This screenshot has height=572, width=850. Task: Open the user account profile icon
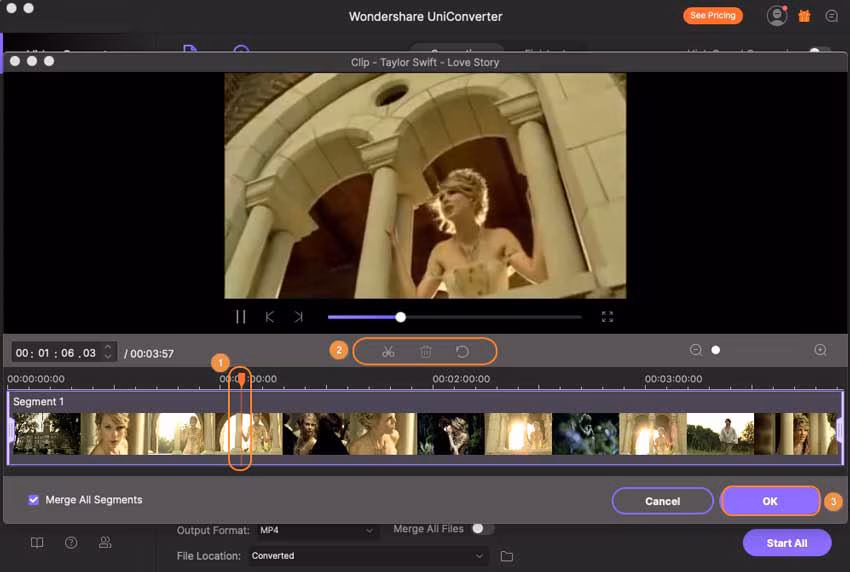coord(776,16)
